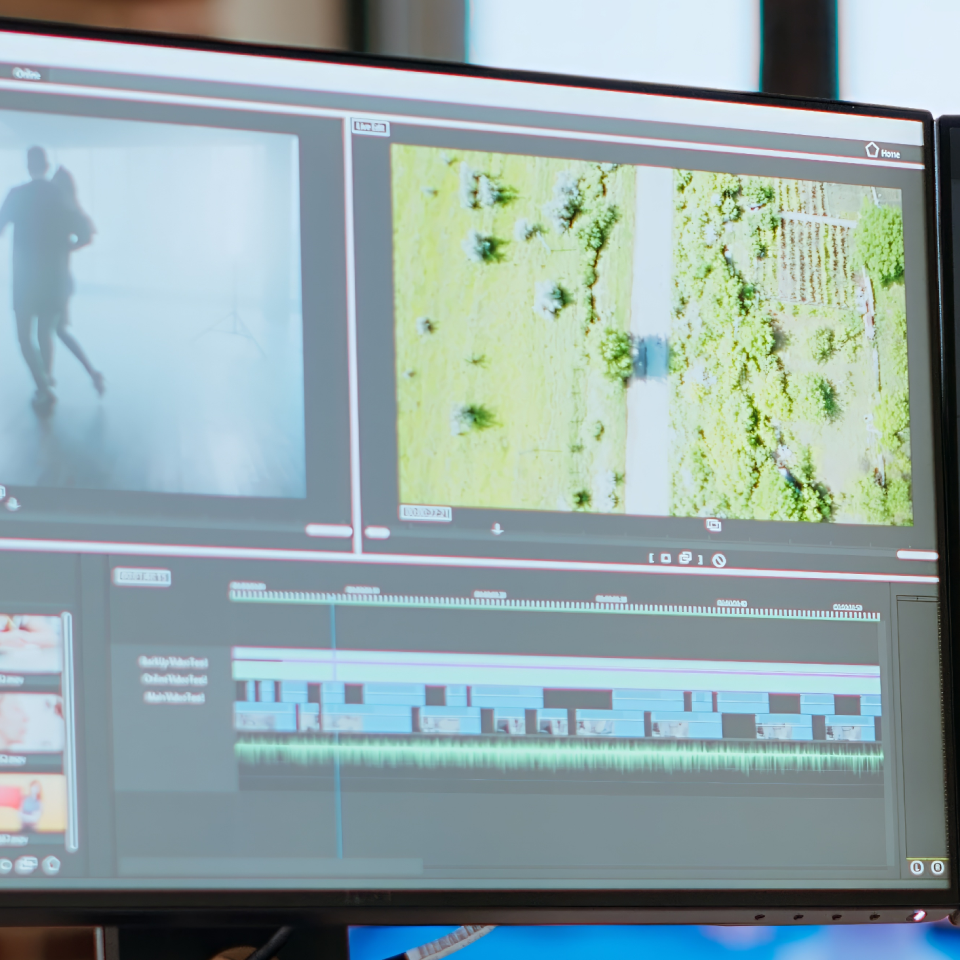Click the pill slider at the far right below the aerial preview
960x960 pixels.
pyautogui.click(x=917, y=555)
